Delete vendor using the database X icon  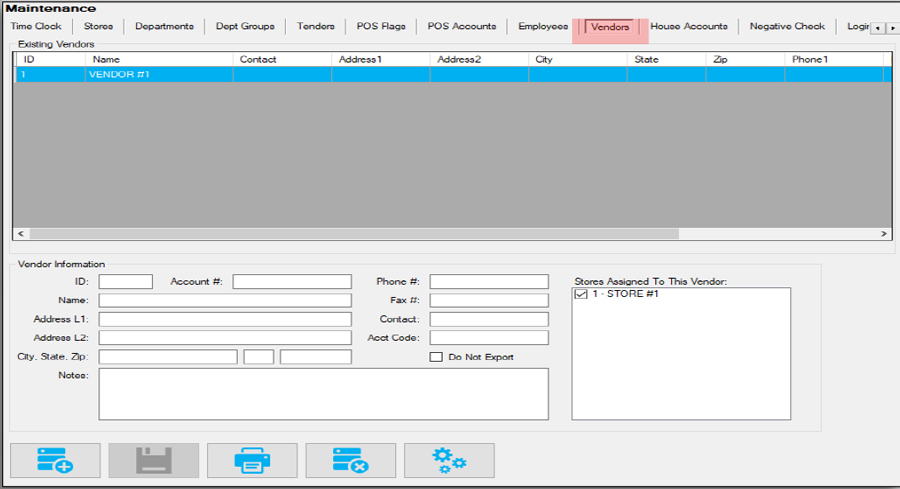(351, 460)
